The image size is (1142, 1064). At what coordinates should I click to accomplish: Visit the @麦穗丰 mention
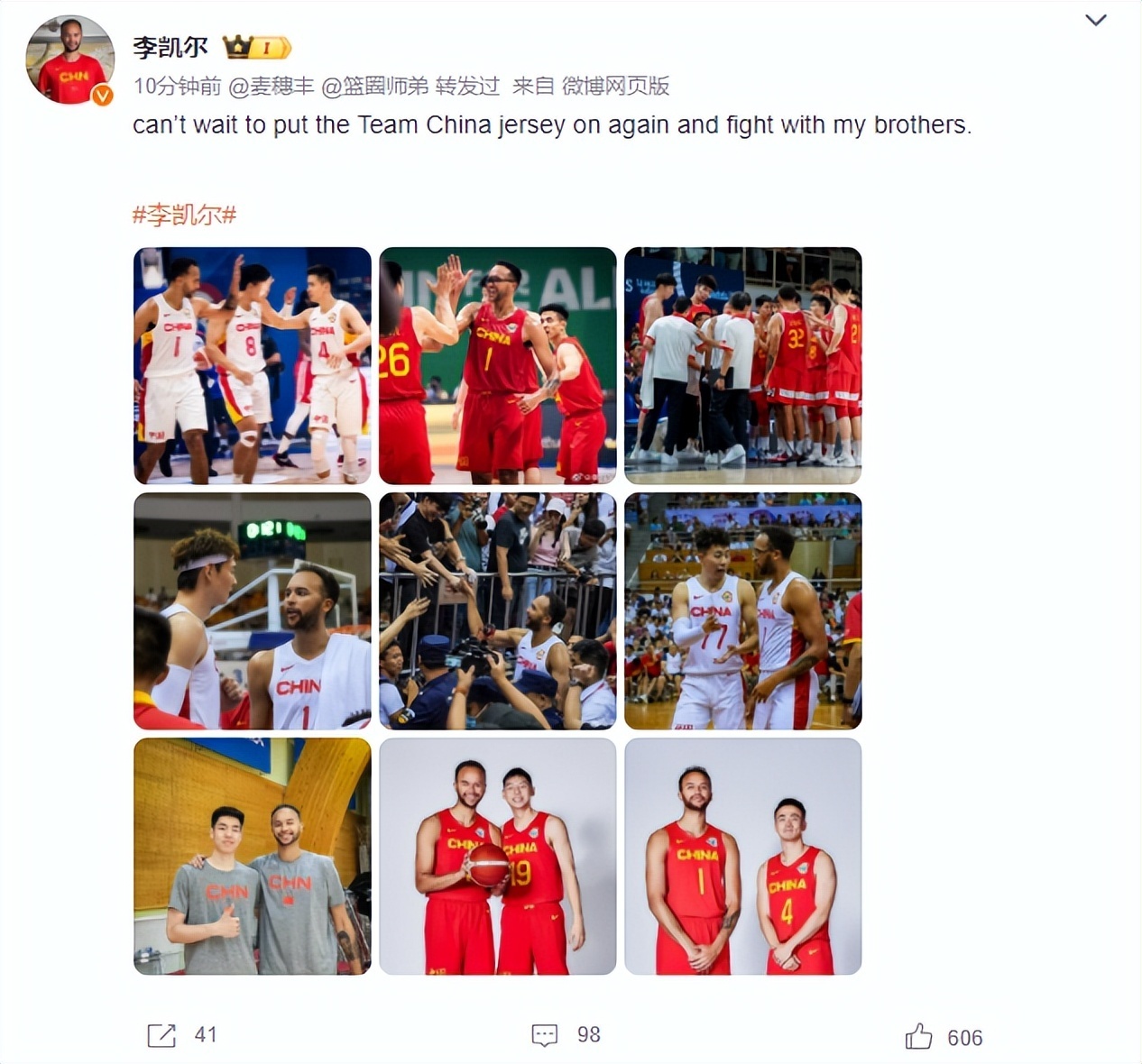[272, 86]
